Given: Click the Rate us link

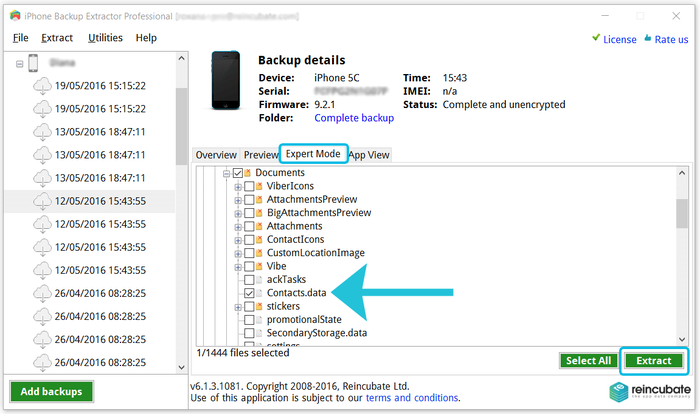Looking at the screenshot, I should click(671, 39).
